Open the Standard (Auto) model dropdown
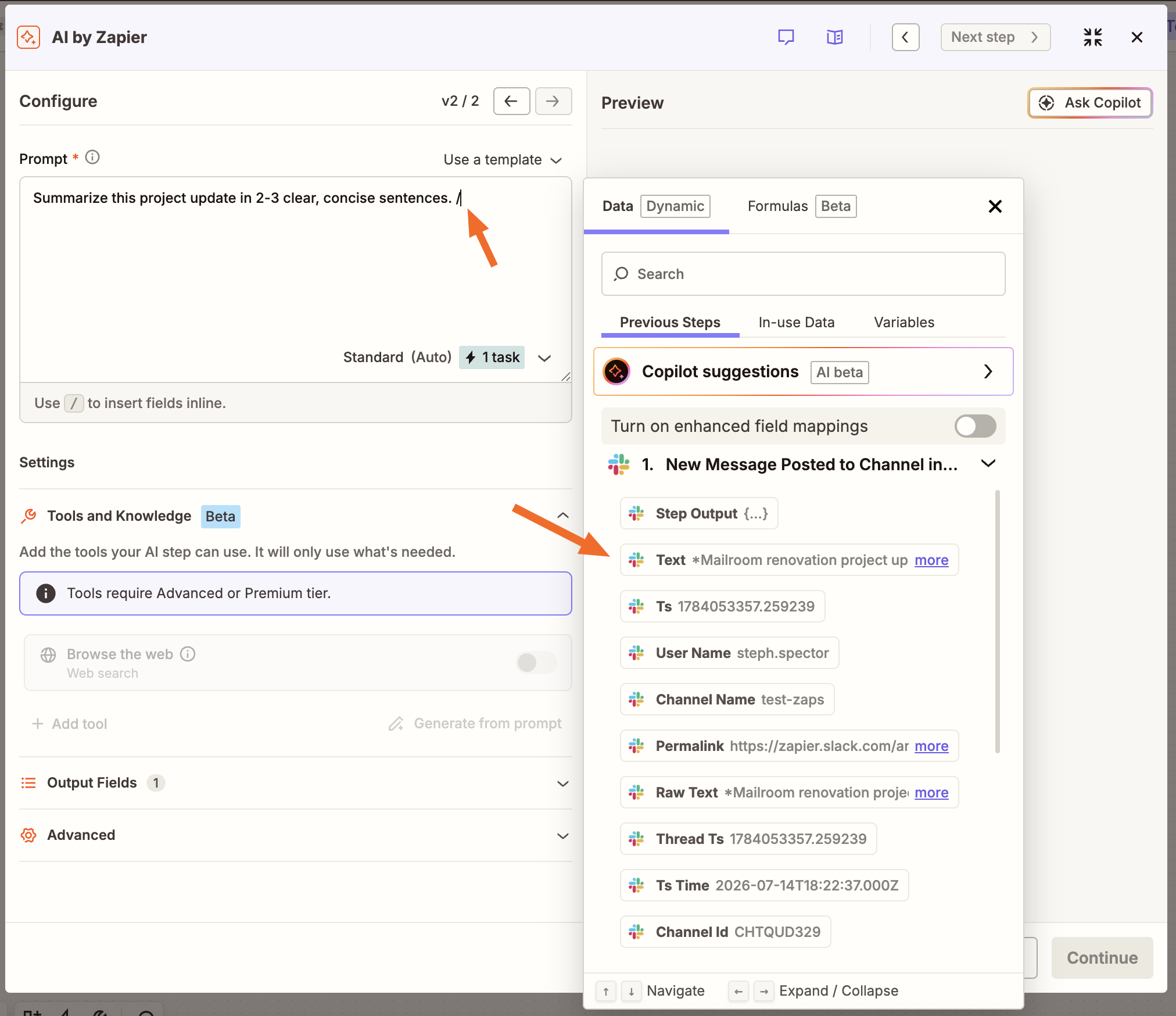The image size is (1176, 1016). click(x=446, y=357)
